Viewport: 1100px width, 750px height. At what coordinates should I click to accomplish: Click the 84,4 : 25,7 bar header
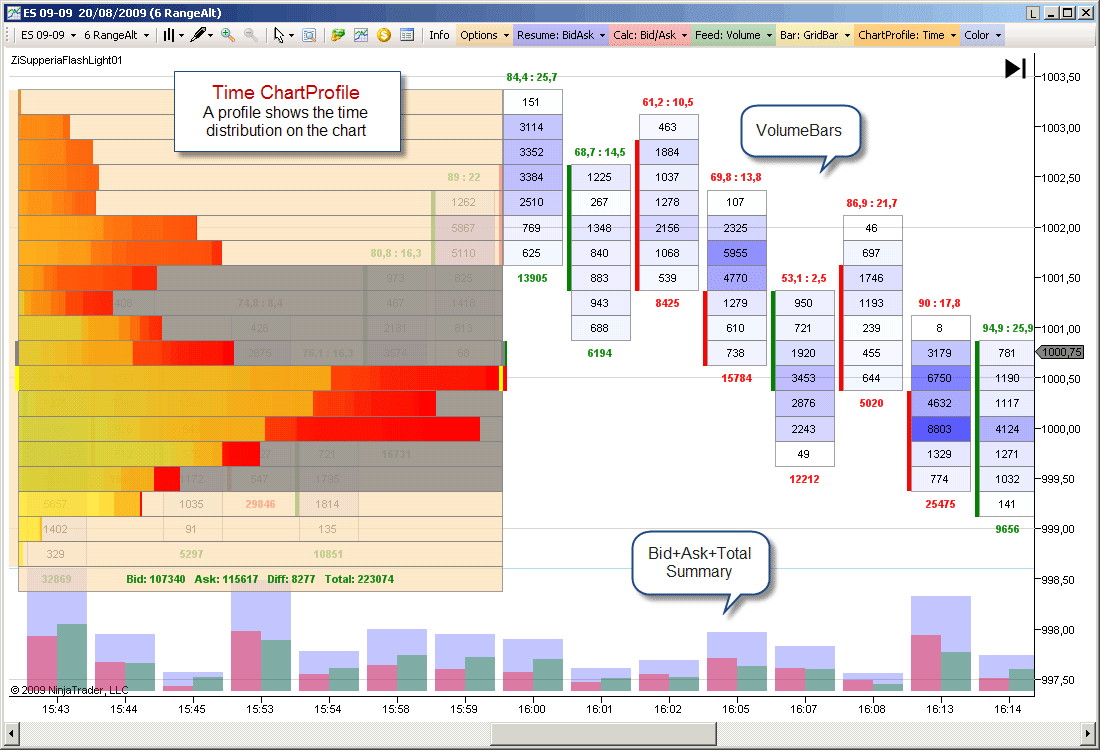coord(532,77)
